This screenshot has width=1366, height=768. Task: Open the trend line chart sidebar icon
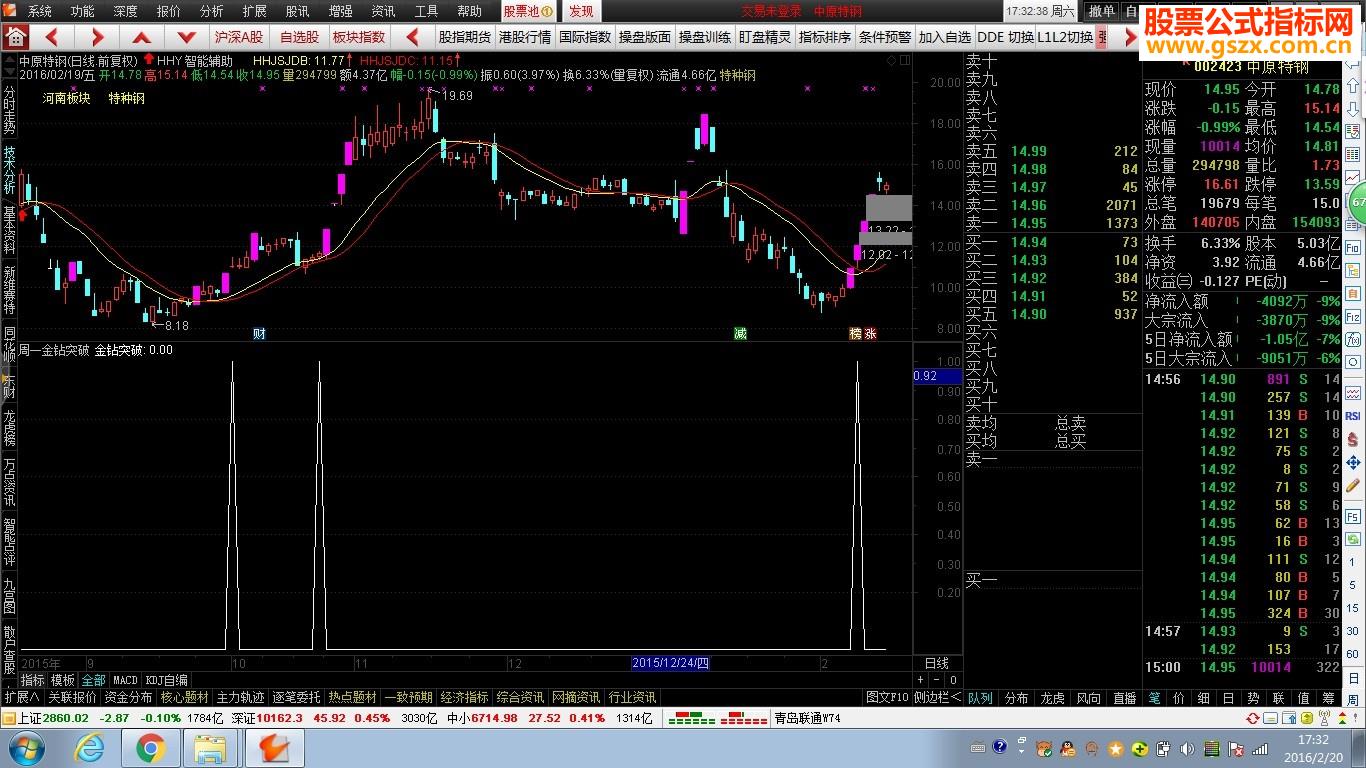1353,177
